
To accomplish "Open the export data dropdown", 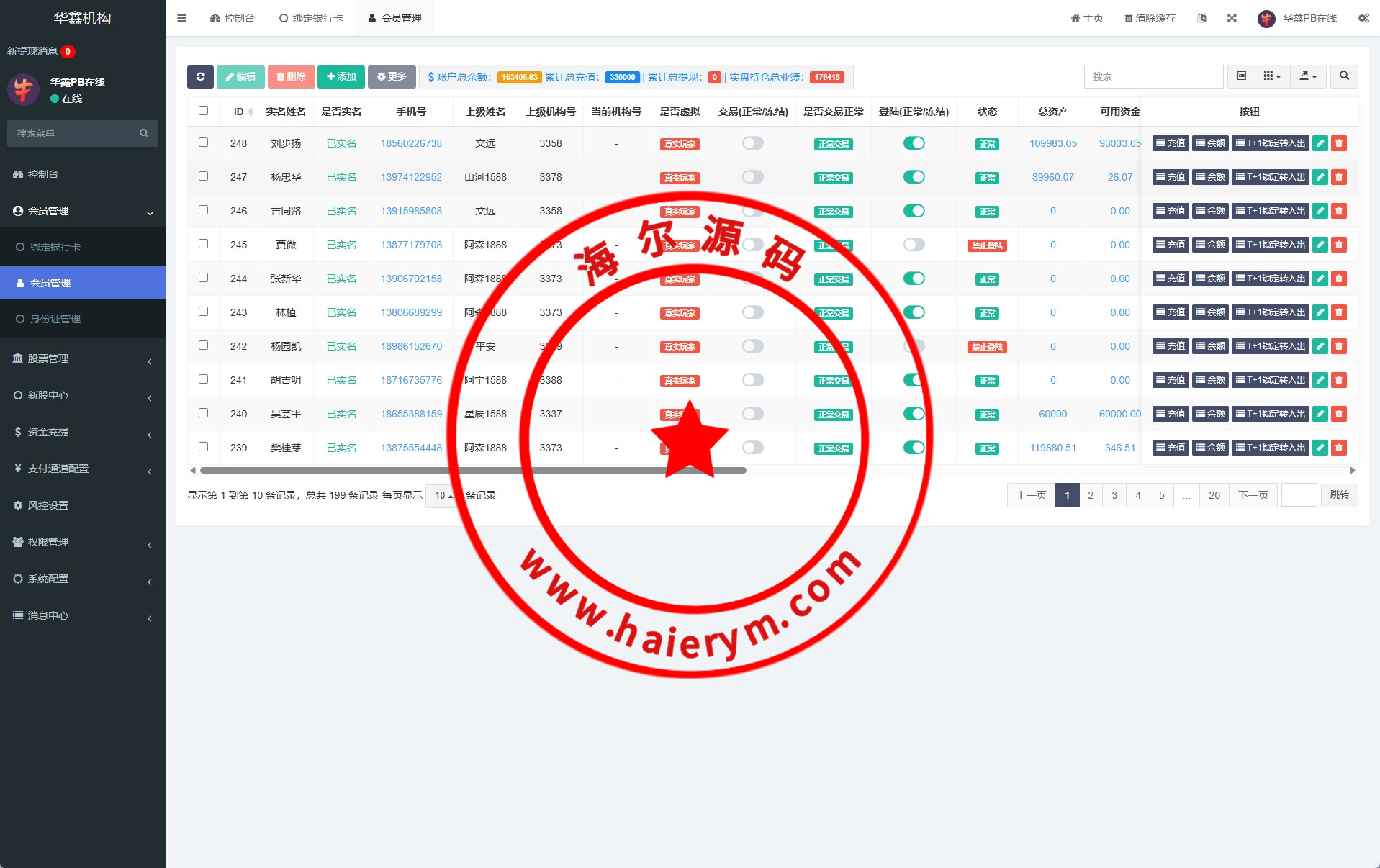I will [x=1308, y=76].
